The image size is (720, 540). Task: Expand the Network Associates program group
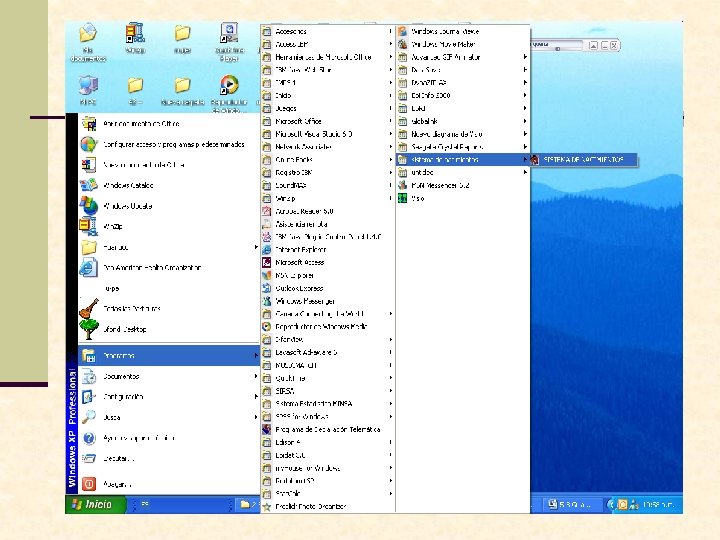[327, 147]
